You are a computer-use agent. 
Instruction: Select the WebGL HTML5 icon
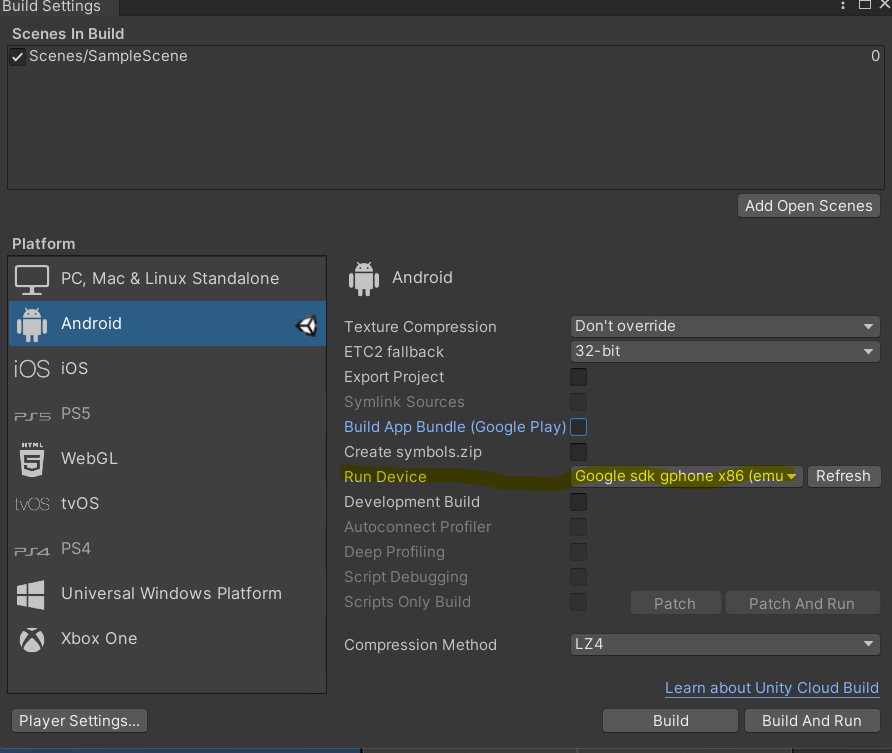pos(32,460)
